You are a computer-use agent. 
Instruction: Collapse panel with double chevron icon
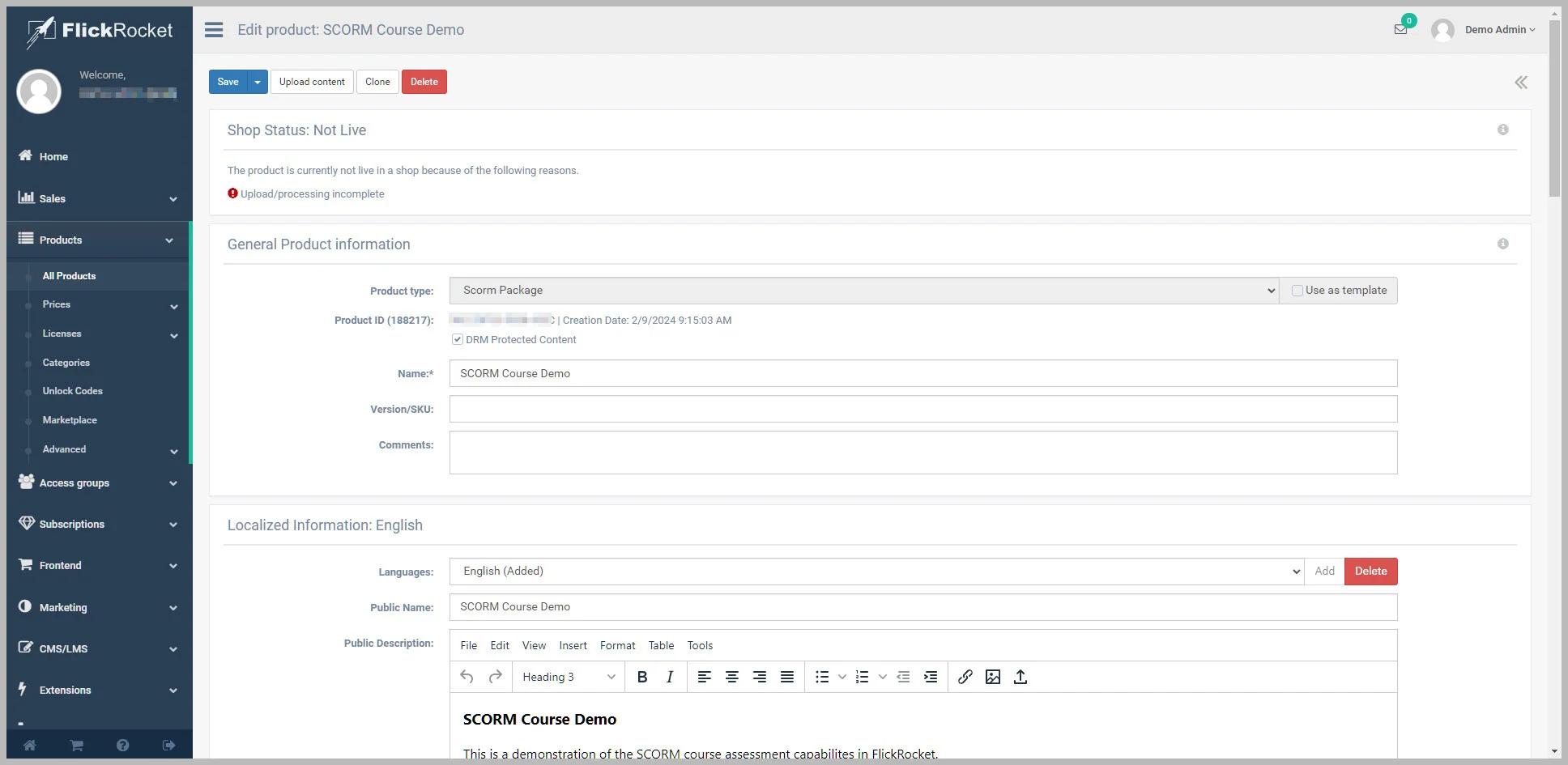tap(1521, 83)
